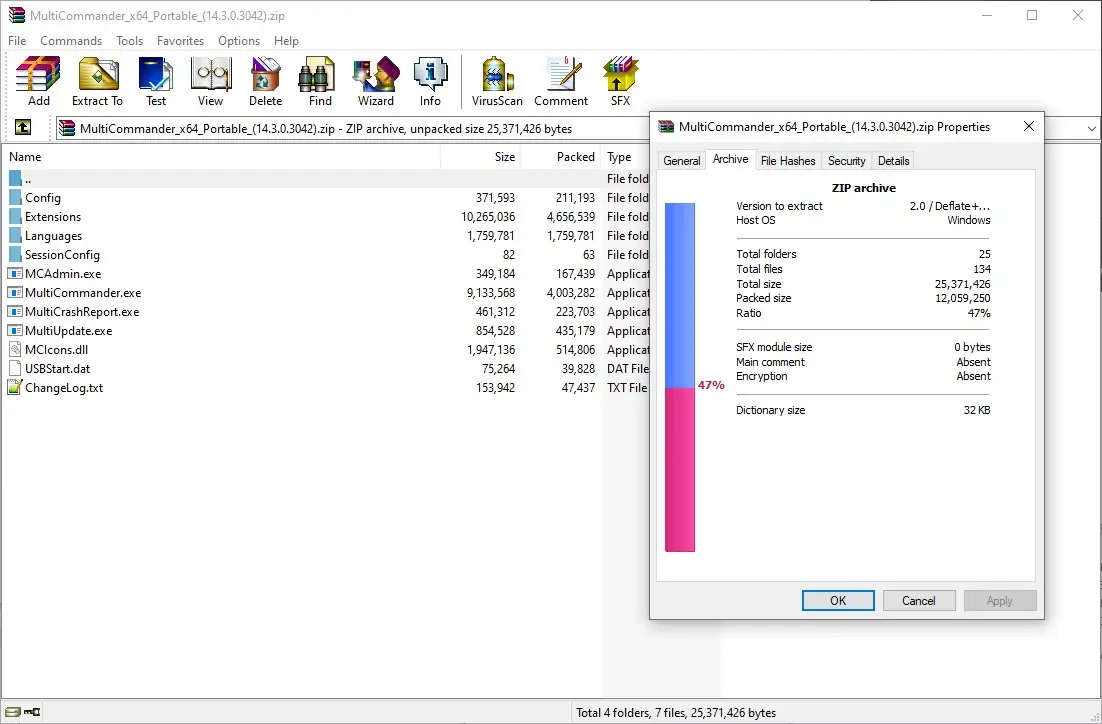Open the View toolbar icon
Image resolution: width=1102 pixels, height=724 pixels.
click(210, 80)
